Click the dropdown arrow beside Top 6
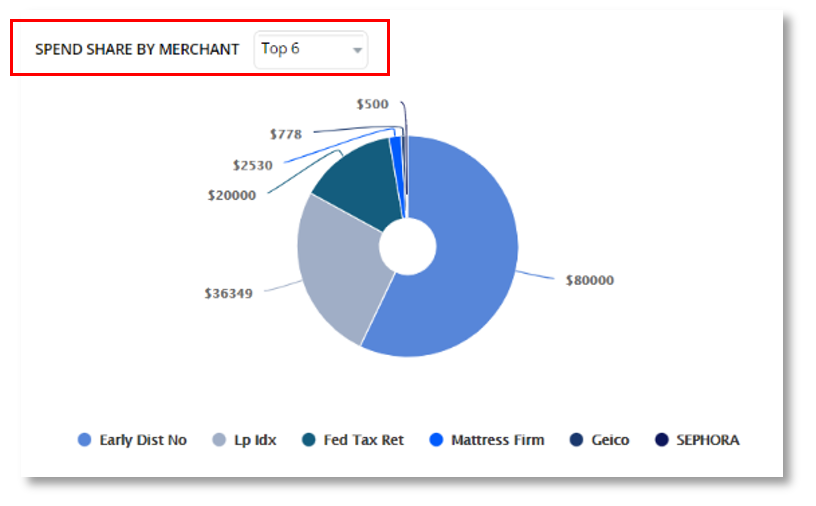This screenshot has height=506, width=816. tap(357, 50)
